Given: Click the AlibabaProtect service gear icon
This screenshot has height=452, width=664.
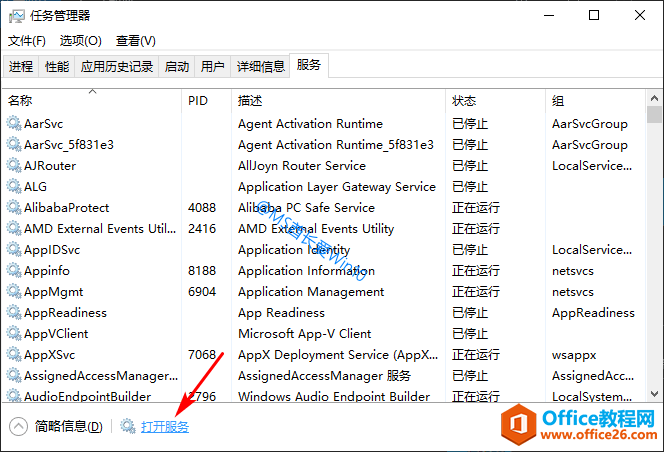Looking at the screenshot, I should pyautogui.click(x=14, y=208).
